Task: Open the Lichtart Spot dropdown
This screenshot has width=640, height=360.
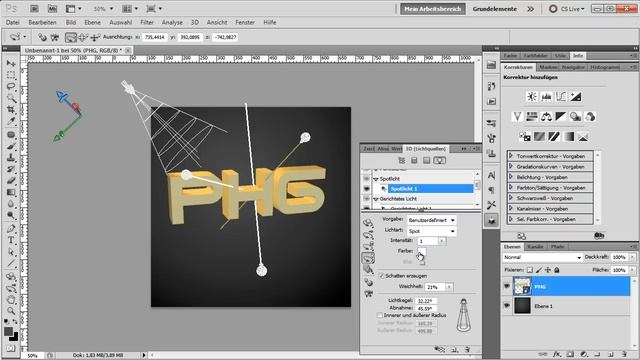Action: pyautogui.click(x=432, y=231)
